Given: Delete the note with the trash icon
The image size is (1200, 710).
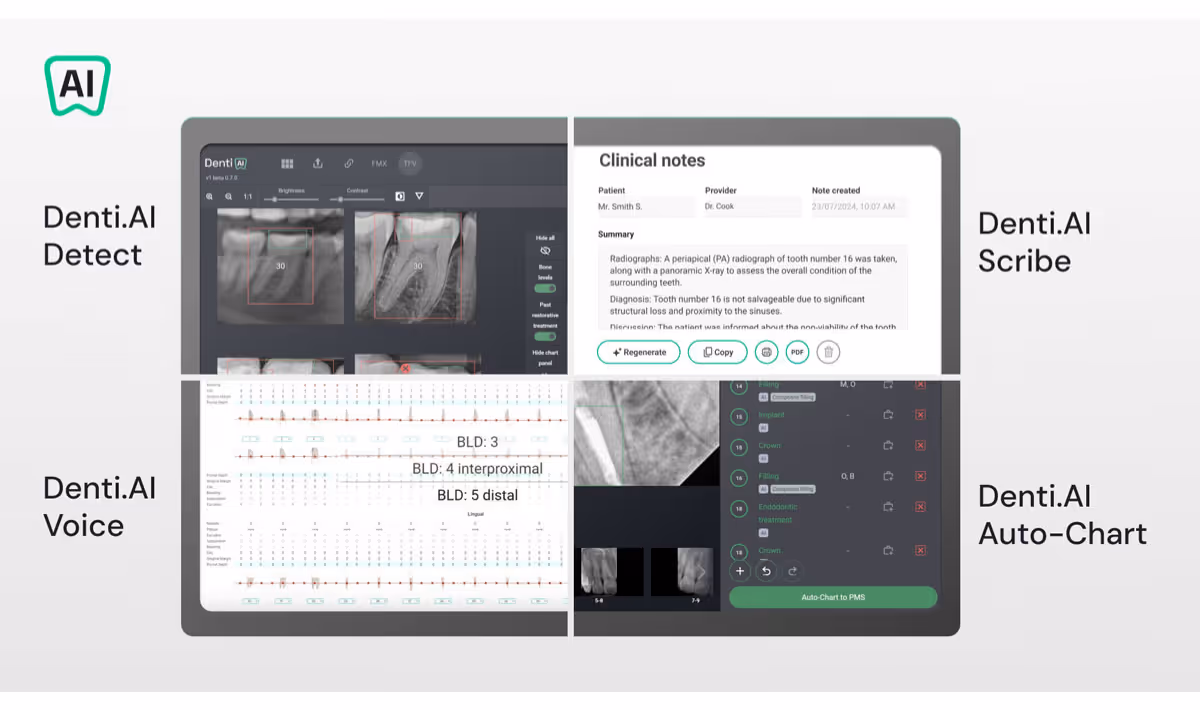Looking at the screenshot, I should coord(828,352).
